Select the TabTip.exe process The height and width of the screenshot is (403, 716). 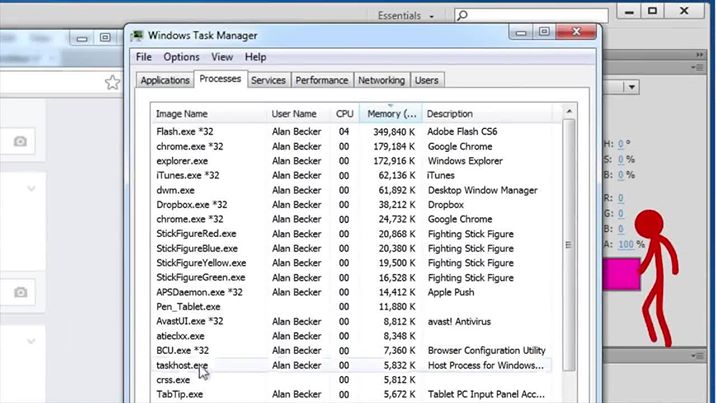click(x=179, y=394)
